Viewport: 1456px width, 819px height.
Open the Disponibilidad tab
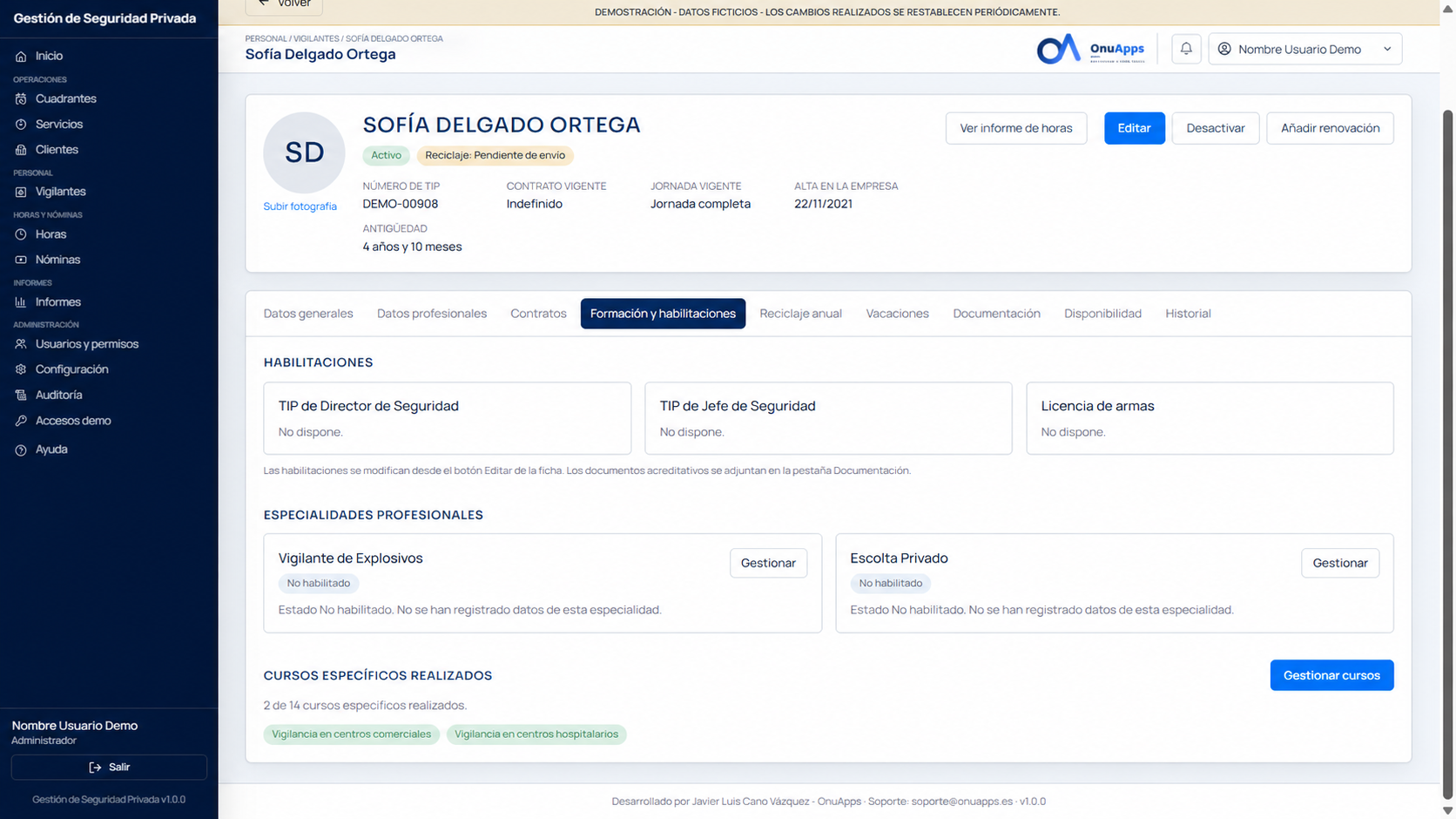pyautogui.click(x=1102, y=314)
